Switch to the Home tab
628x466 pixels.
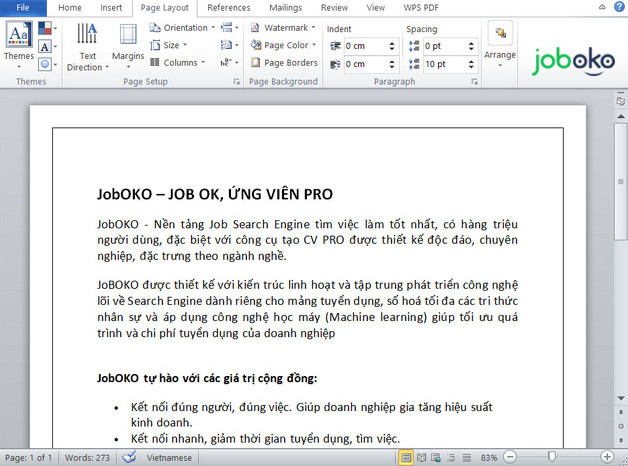(x=70, y=8)
